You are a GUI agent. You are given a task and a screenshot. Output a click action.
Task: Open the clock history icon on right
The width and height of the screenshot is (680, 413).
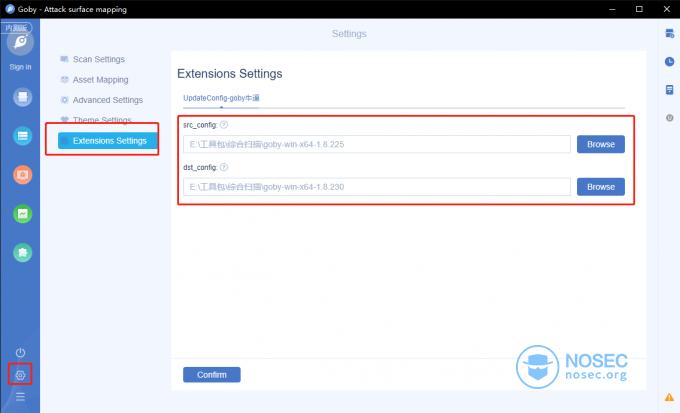click(670, 62)
